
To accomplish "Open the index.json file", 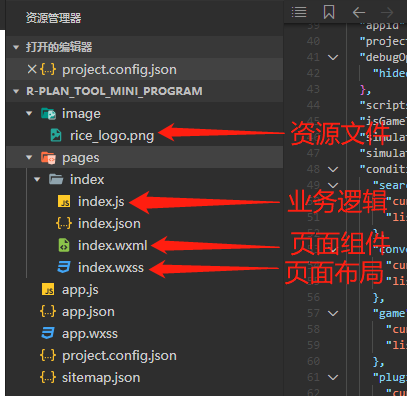I will coord(109,224).
